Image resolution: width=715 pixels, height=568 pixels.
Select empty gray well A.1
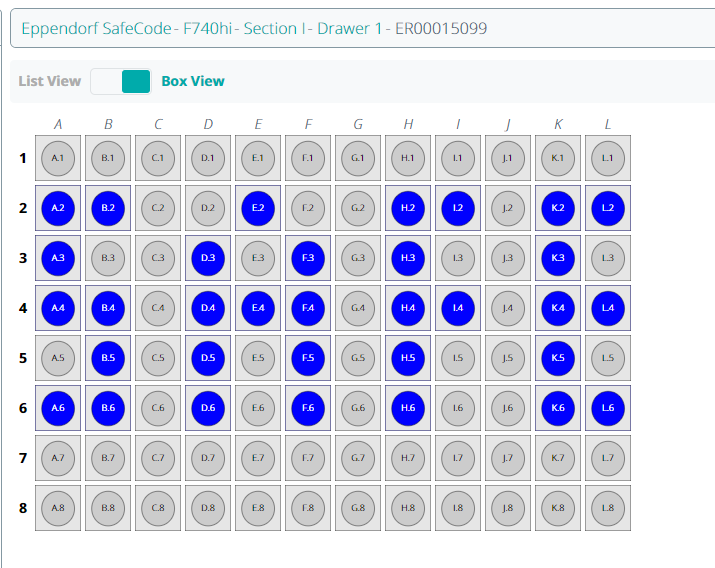pyautogui.click(x=58, y=158)
